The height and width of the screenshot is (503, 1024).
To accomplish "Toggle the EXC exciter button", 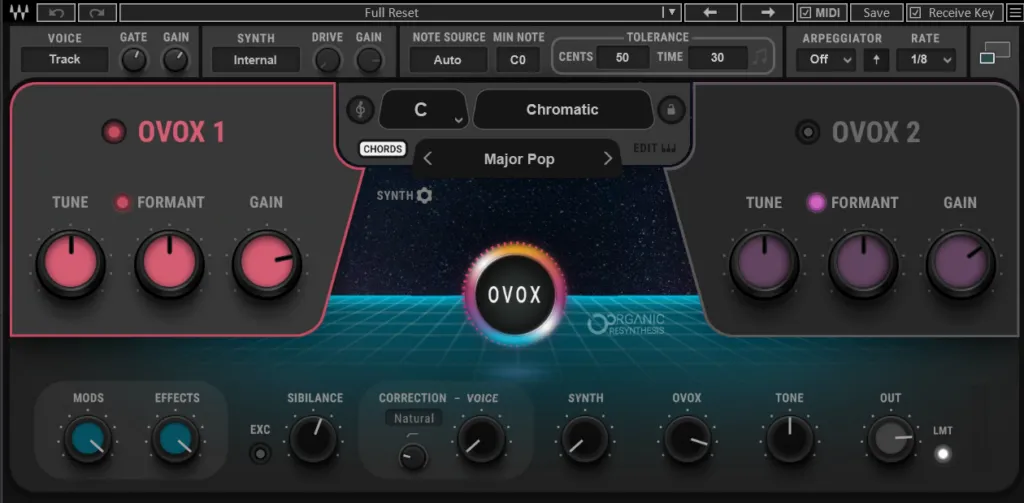I will tap(261, 453).
